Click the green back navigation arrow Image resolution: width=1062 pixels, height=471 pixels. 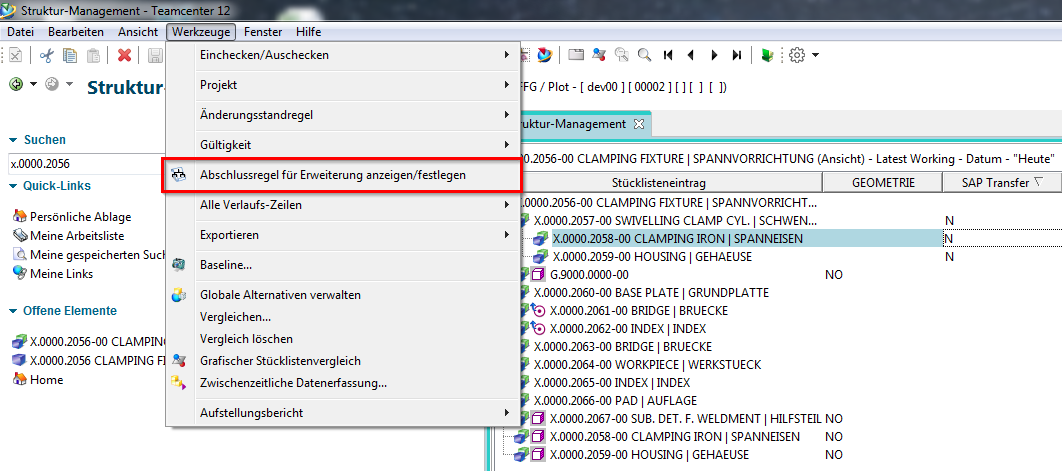16,84
